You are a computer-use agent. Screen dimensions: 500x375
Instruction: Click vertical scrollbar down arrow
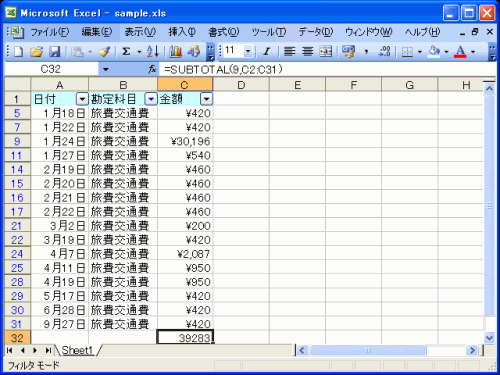[489, 338]
